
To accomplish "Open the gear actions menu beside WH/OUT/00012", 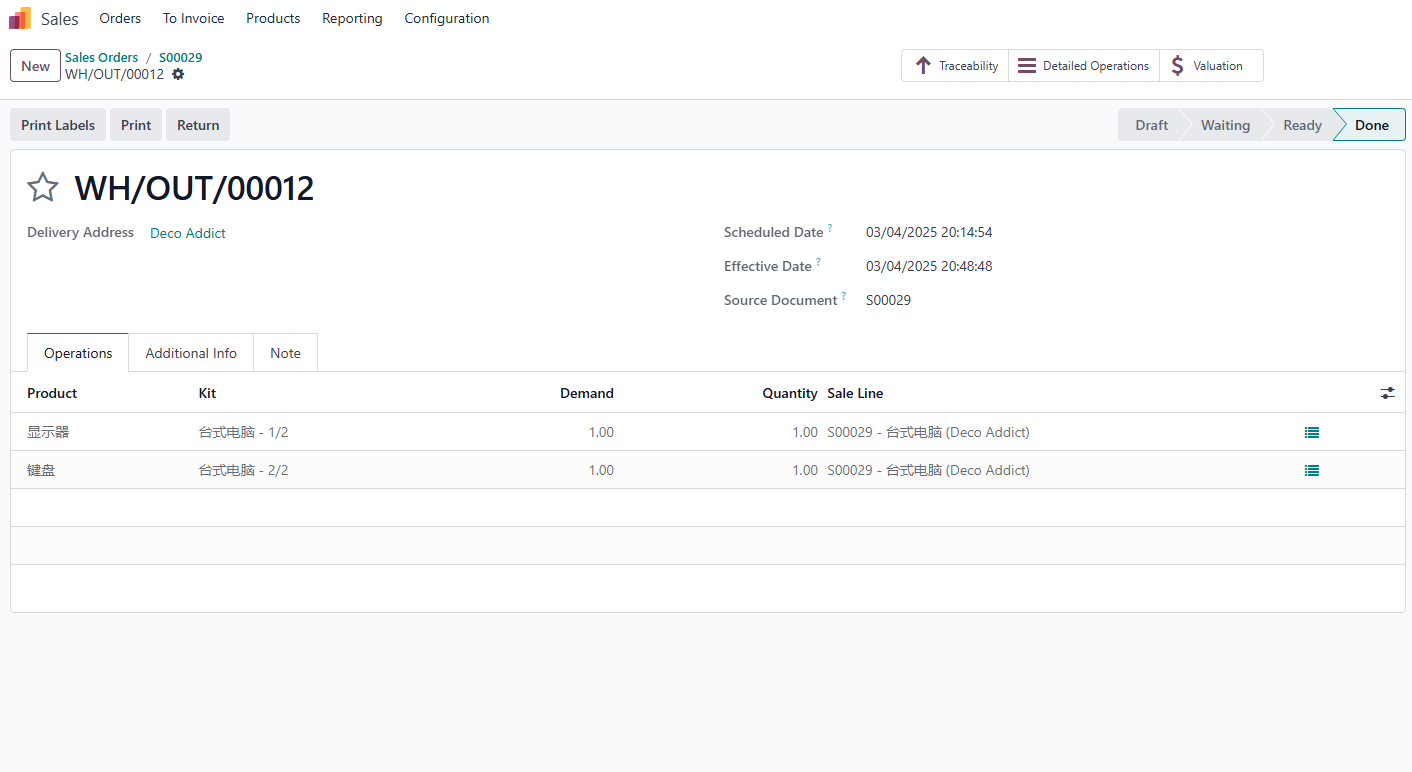I will point(178,74).
